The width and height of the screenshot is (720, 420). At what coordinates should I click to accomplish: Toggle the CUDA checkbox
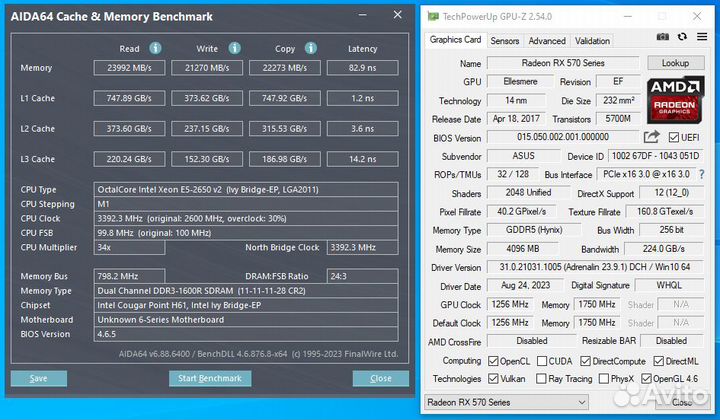tap(542, 361)
